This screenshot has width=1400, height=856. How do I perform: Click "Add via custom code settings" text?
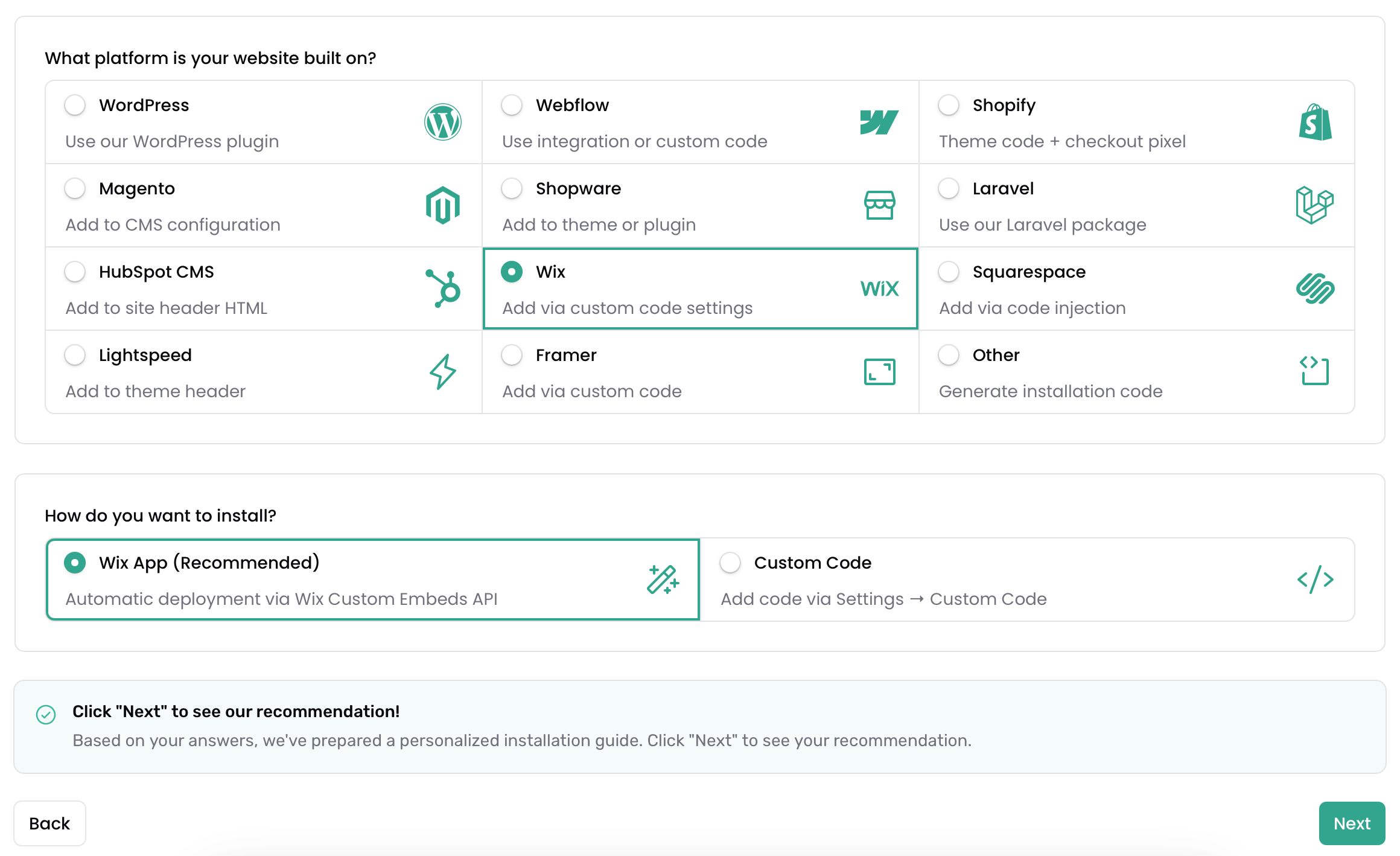[x=628, y=308]
